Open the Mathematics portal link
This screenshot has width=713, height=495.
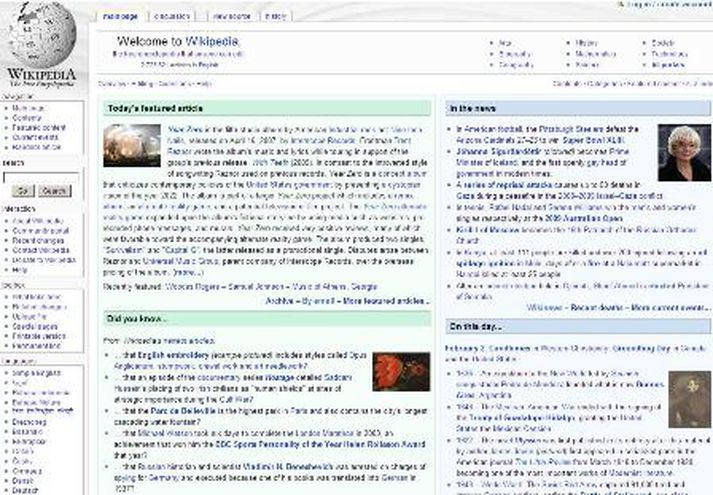[x=596, y=54]
